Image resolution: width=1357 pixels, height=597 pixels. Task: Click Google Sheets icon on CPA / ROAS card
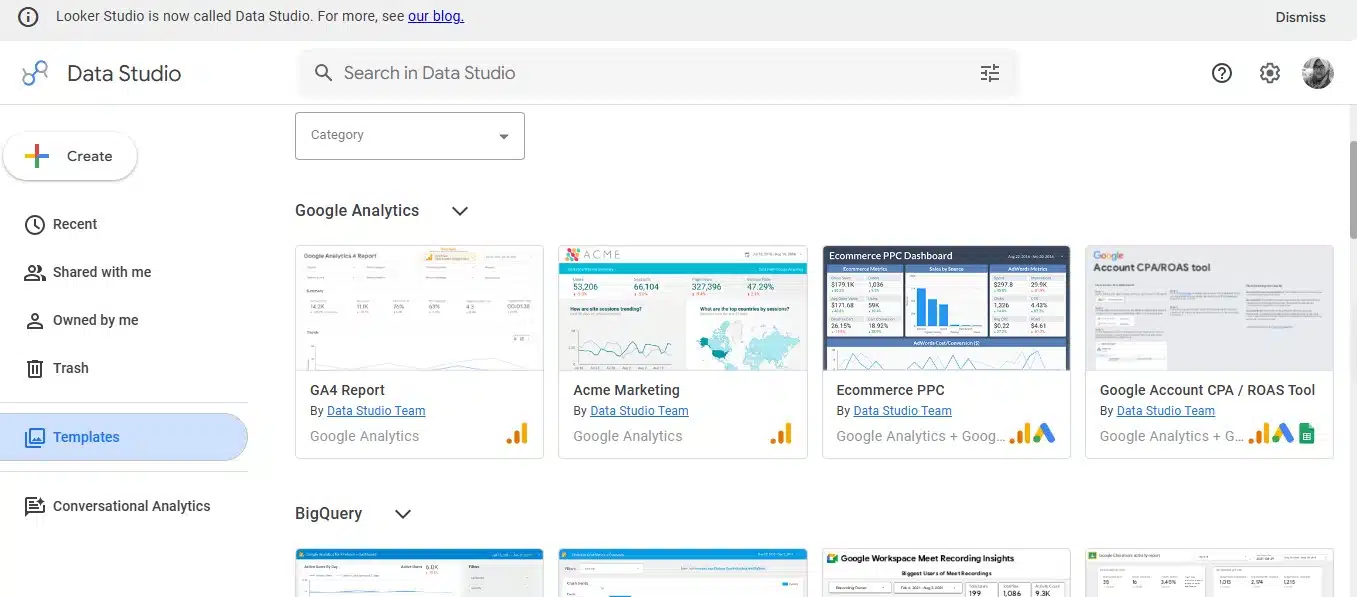coord(1306,434)
